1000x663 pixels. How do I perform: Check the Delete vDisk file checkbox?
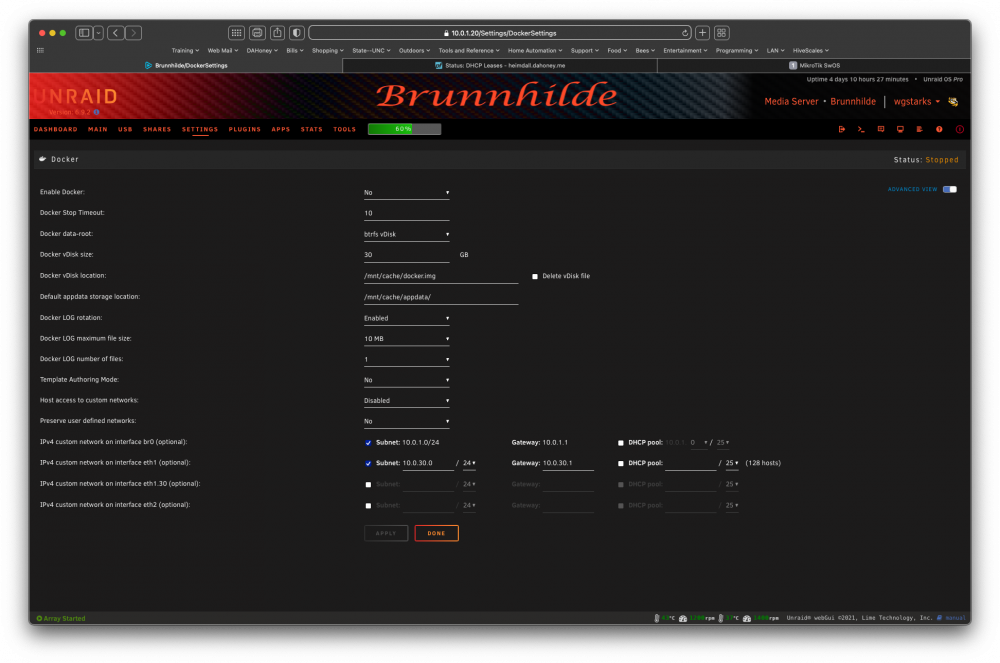click(535, 277)
